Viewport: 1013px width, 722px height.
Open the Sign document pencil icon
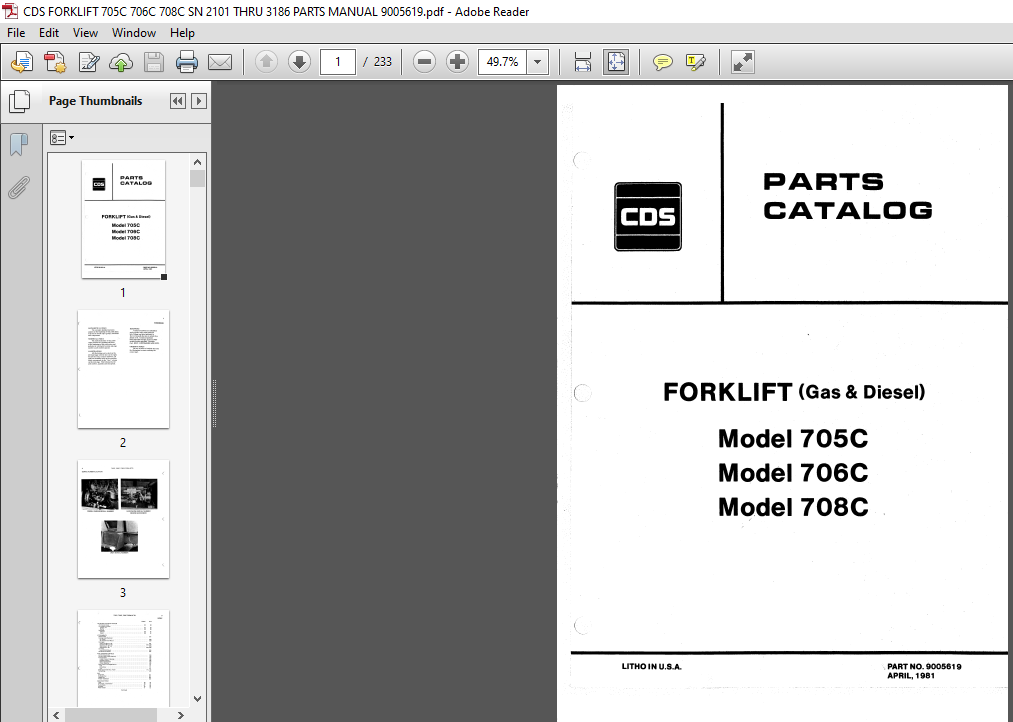[x=89, y=62]
